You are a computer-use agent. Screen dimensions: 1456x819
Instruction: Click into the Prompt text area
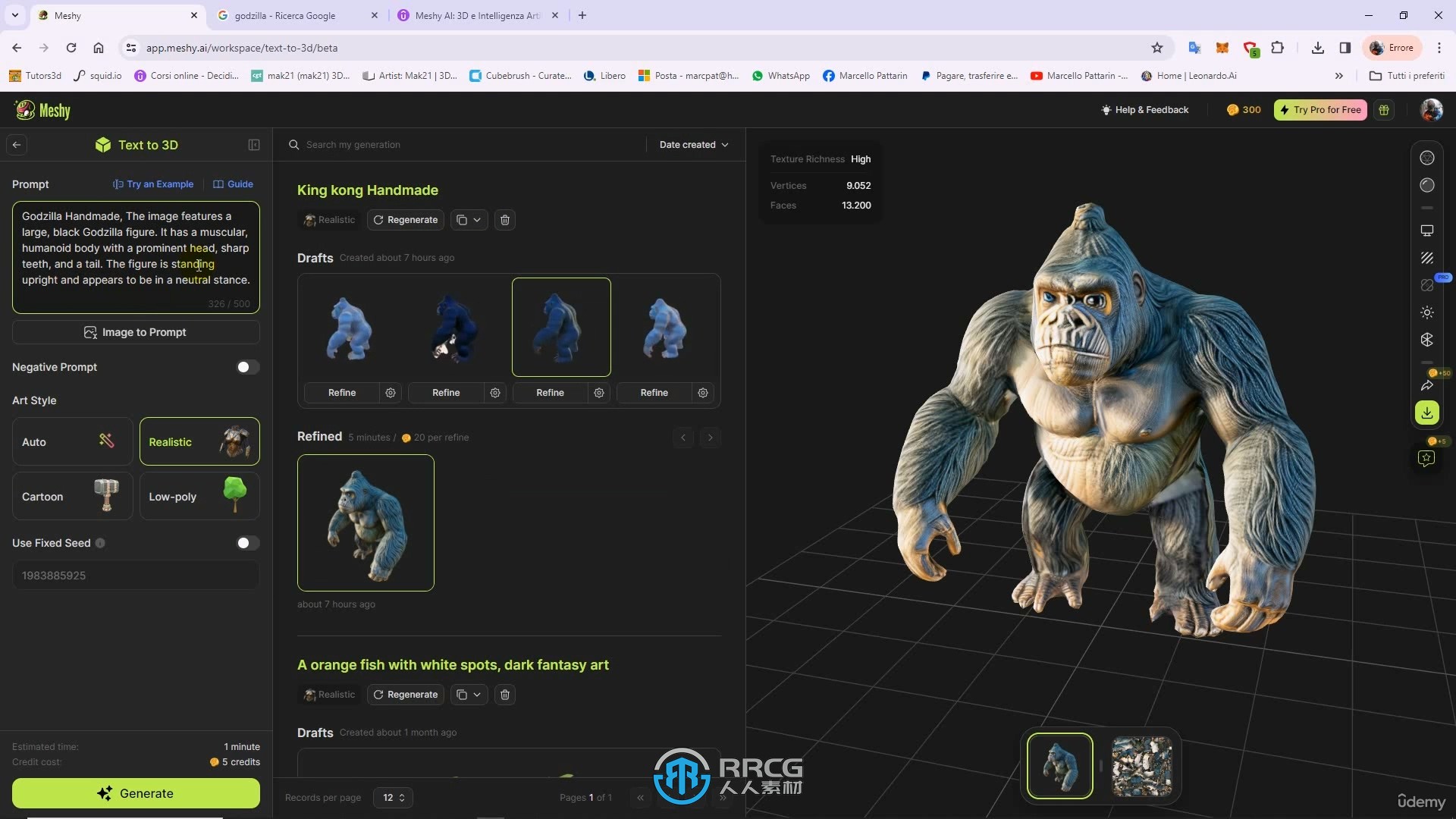[x=136, y=257]
